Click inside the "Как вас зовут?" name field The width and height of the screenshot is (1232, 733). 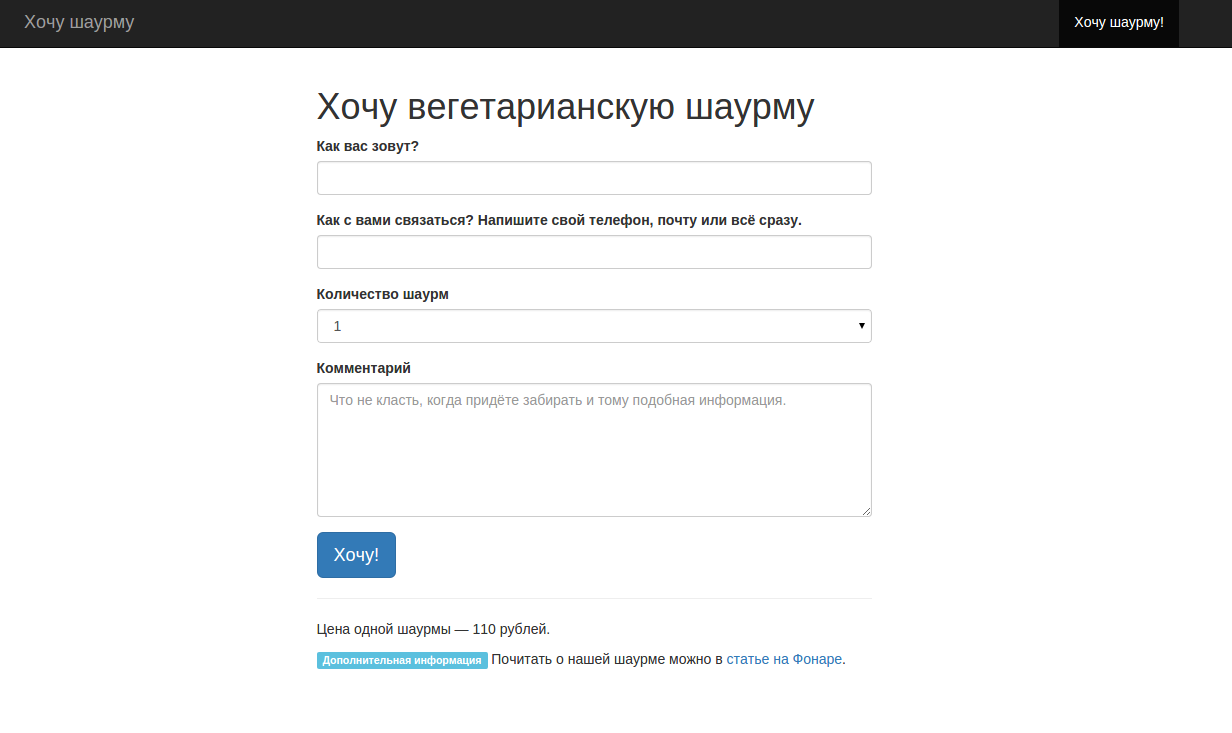tap(594, 177)
